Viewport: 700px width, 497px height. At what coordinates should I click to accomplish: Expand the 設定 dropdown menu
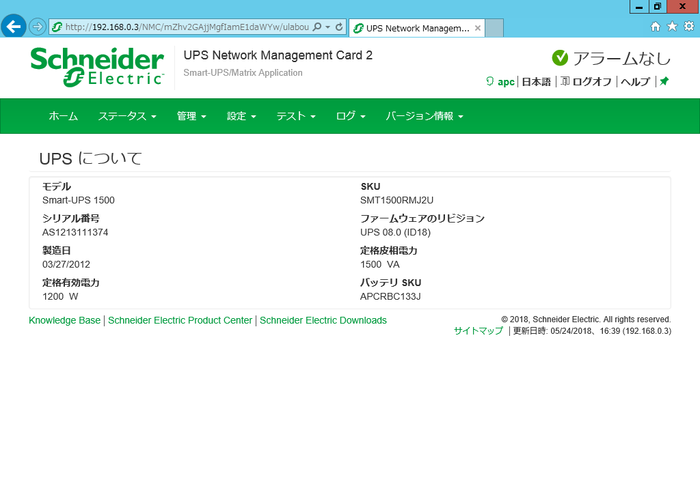pos(241,116)
